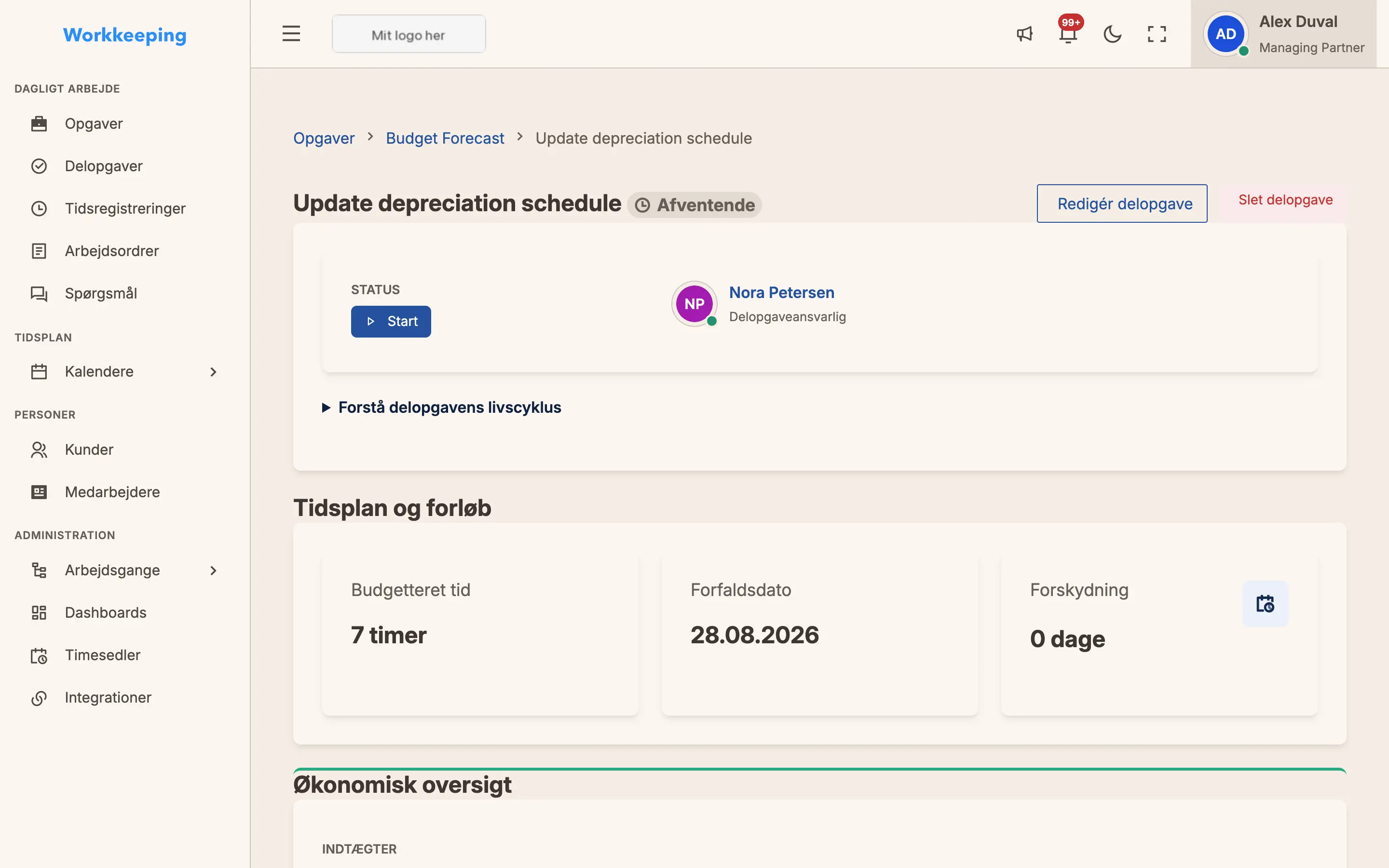Expand Forstå delopgavens livscyklus disclosure
This screenshot has width=1389, height=868.
click(441, 407)
